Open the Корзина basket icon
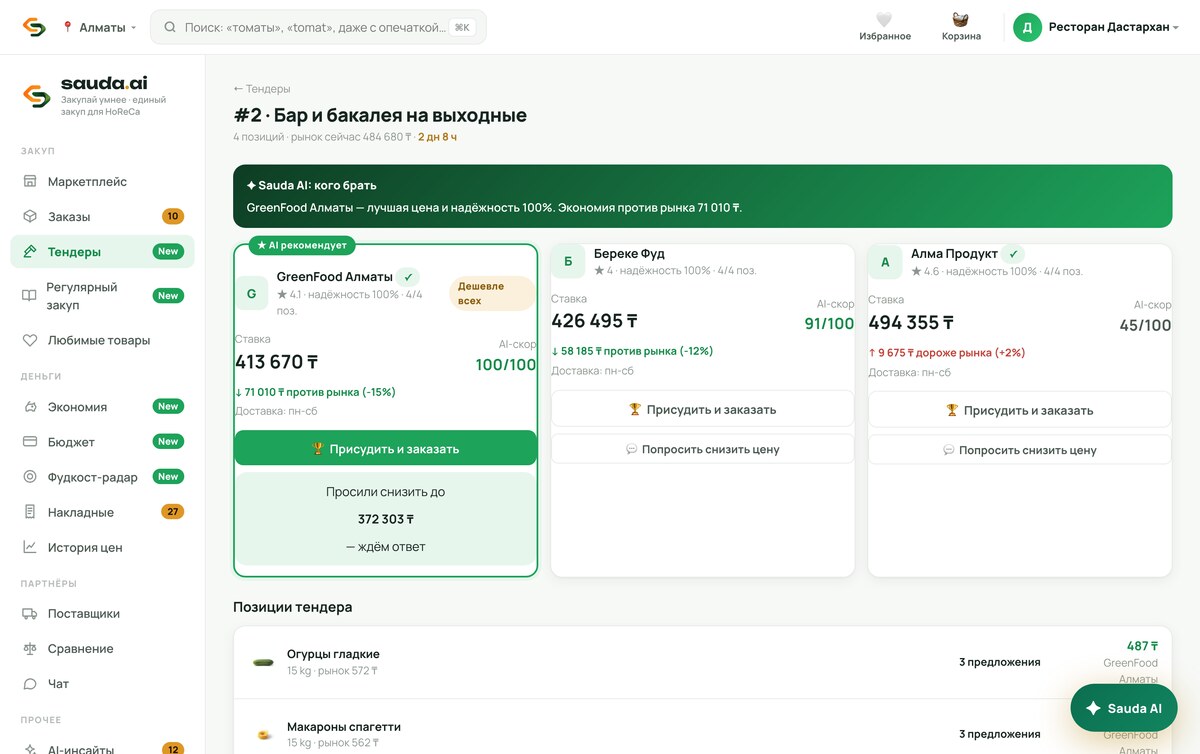The height and width of the screenshot is (754, 1200). tap(961, 20)
